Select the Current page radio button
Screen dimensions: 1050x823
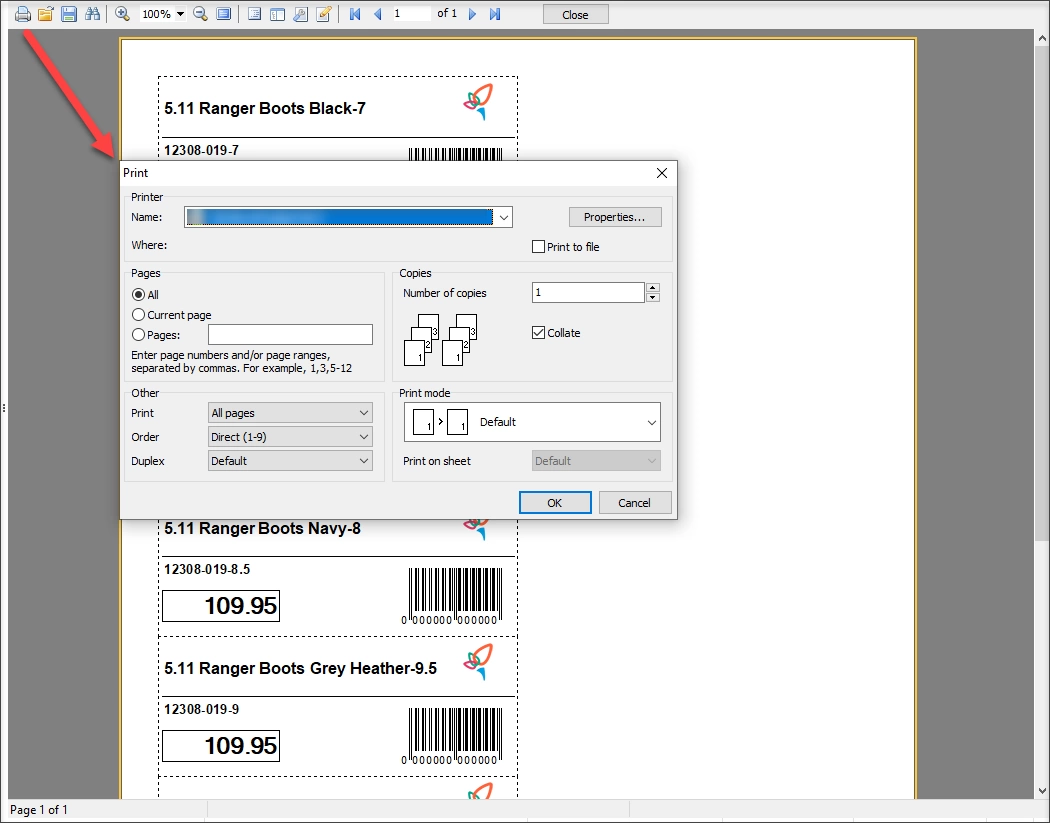coord(139,315)
